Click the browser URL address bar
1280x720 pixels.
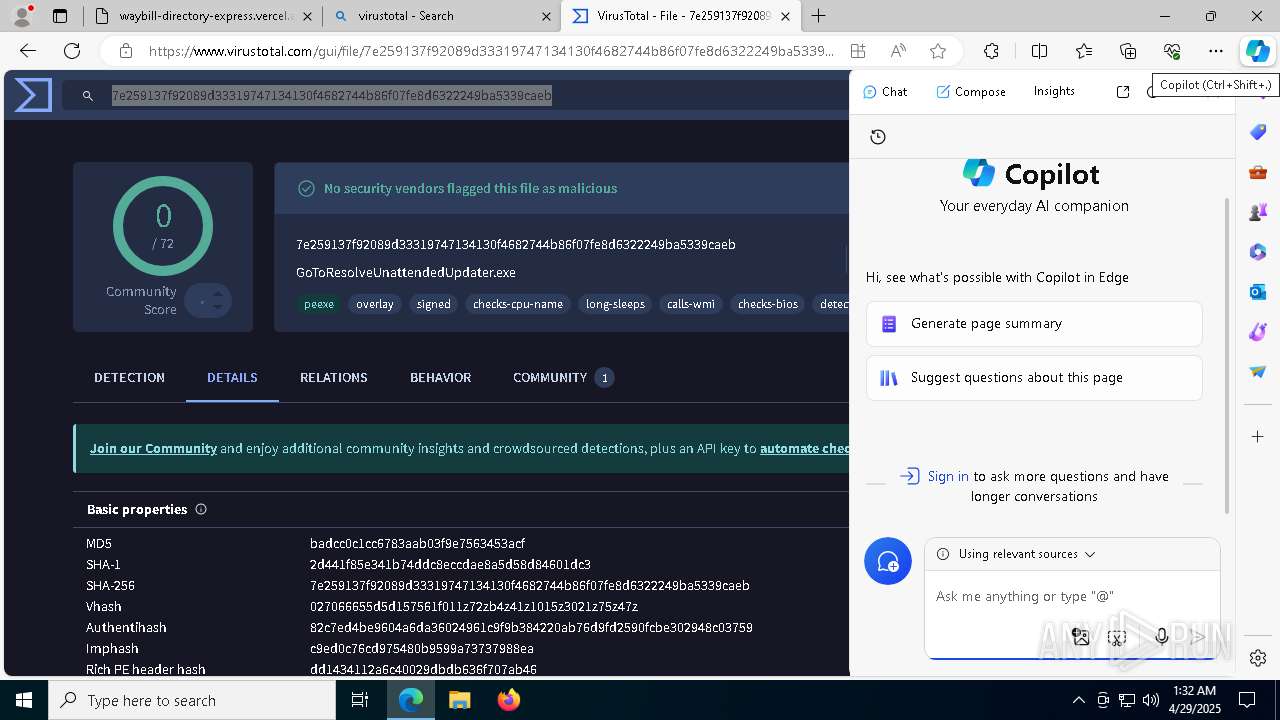(x=491, y=51)
